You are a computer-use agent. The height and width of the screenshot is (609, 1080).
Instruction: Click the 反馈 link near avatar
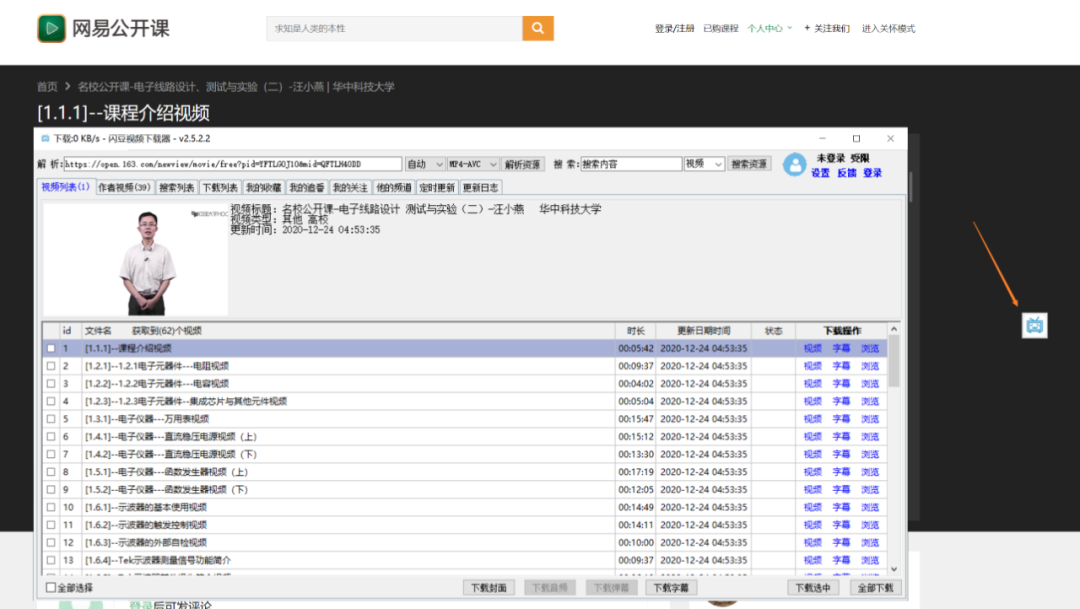(x=847, y=173)
